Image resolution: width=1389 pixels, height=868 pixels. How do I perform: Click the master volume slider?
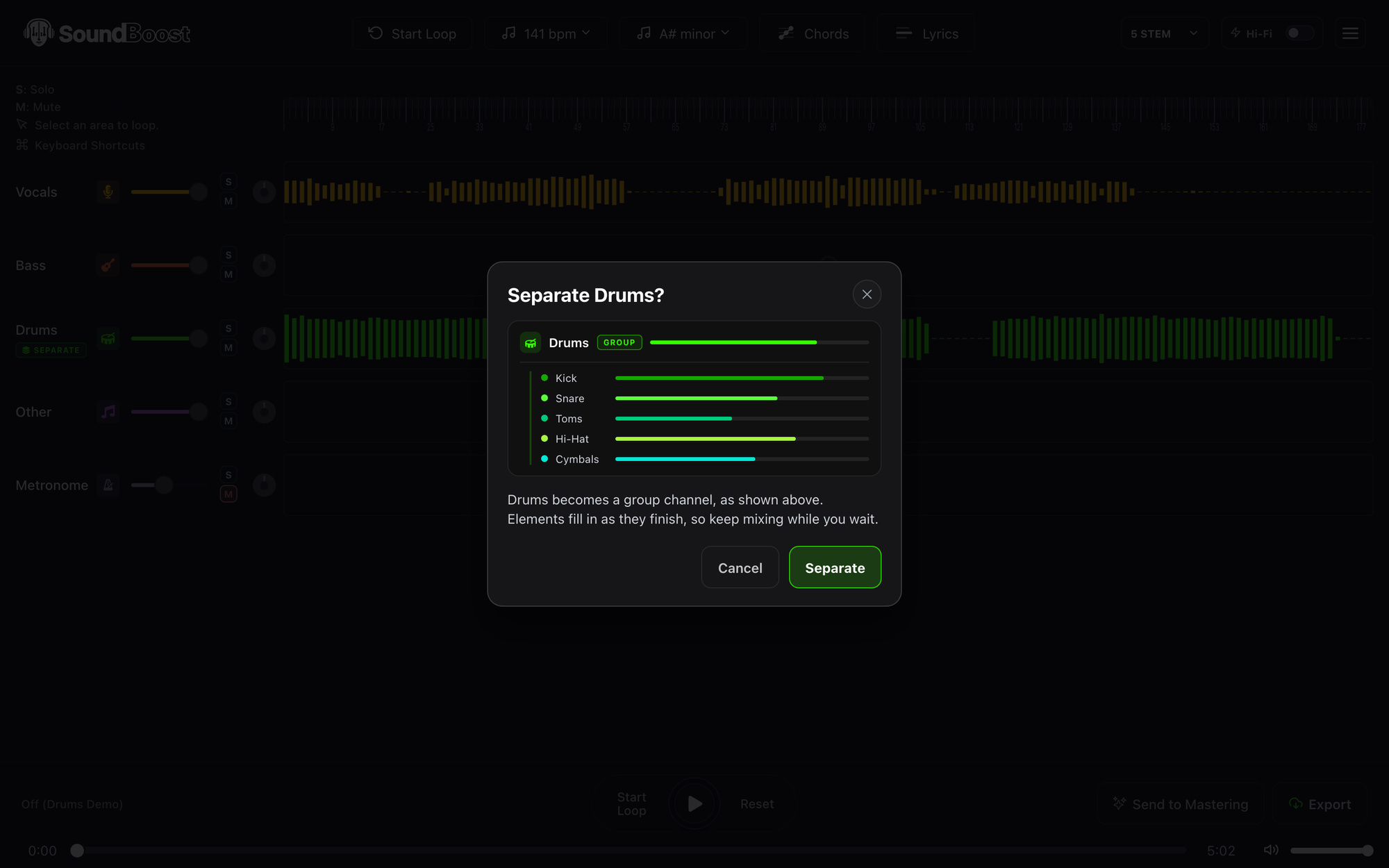(x=1331, y=851)
